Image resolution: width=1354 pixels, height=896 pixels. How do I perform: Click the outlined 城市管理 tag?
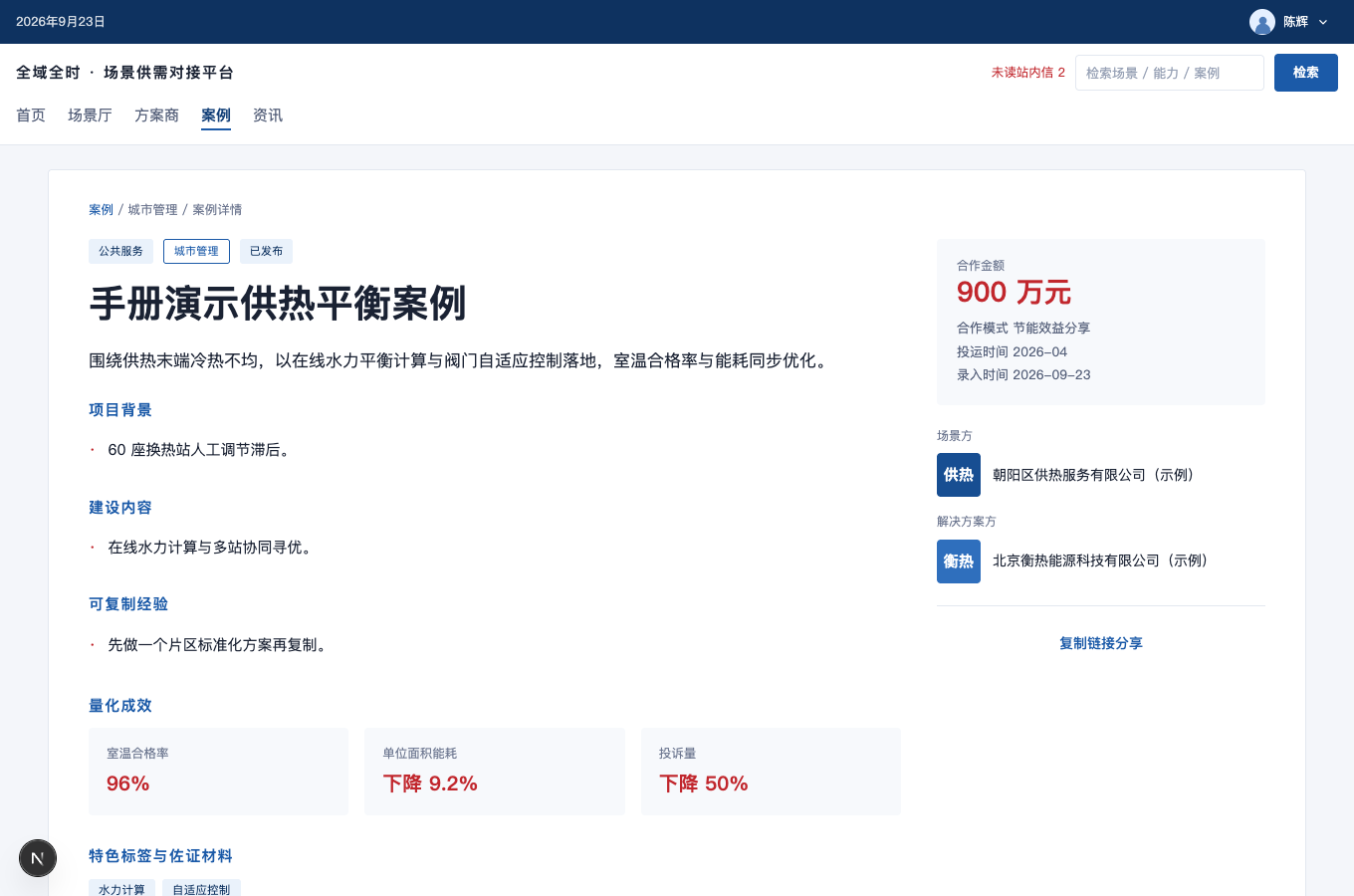196,252
